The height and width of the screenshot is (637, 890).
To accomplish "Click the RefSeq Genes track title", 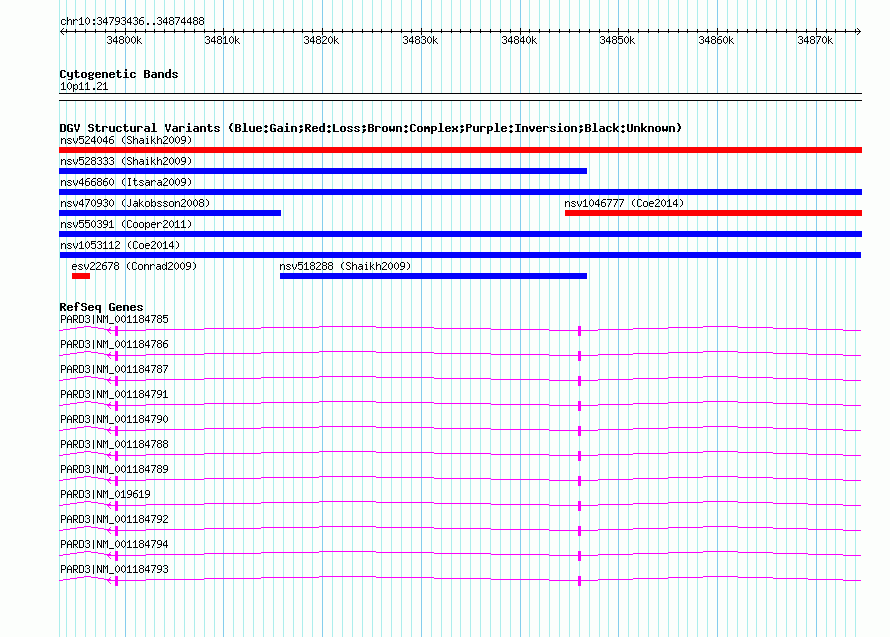I will tap(101, 307).
